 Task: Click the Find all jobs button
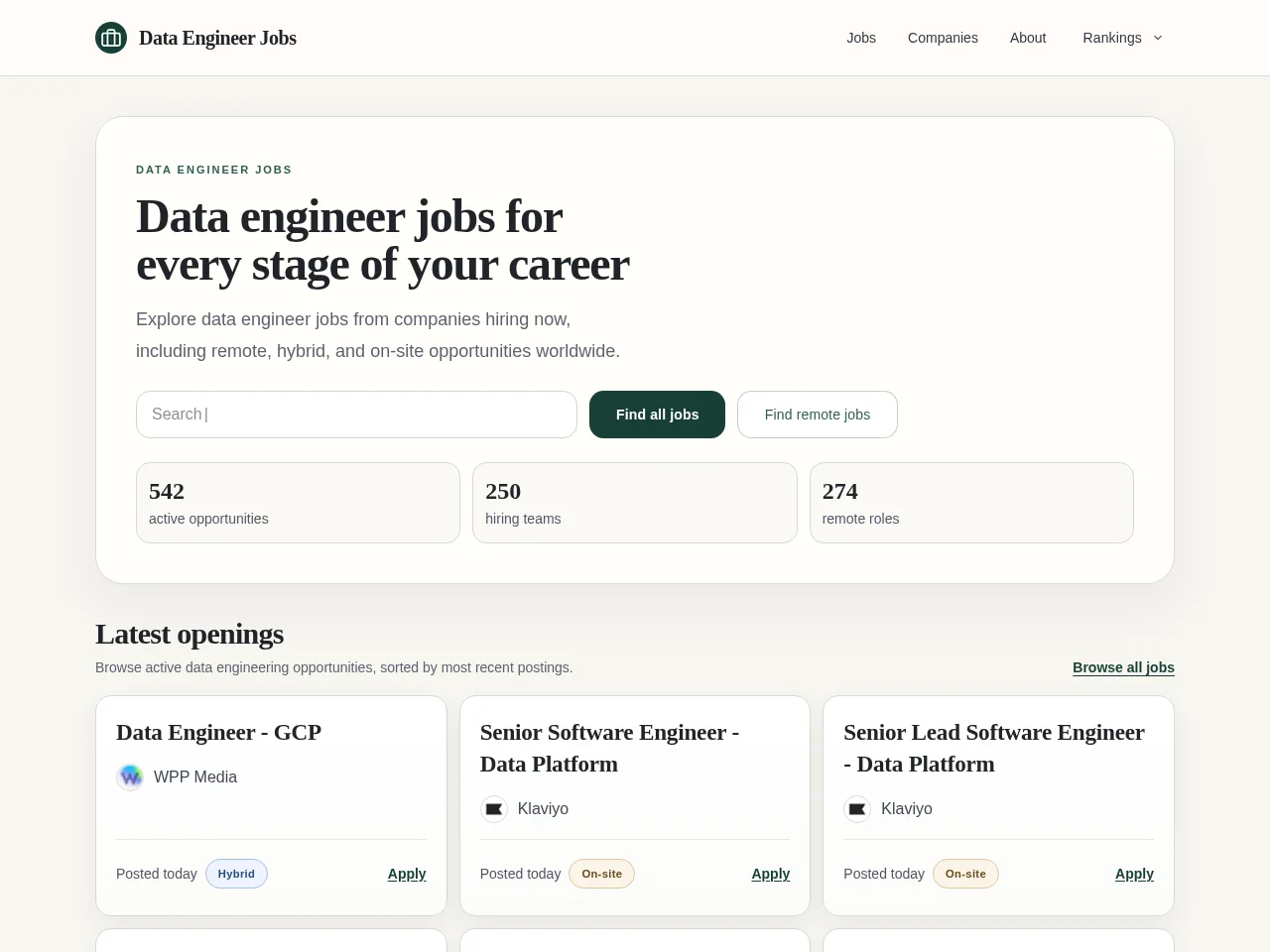[x=657, y=415]
